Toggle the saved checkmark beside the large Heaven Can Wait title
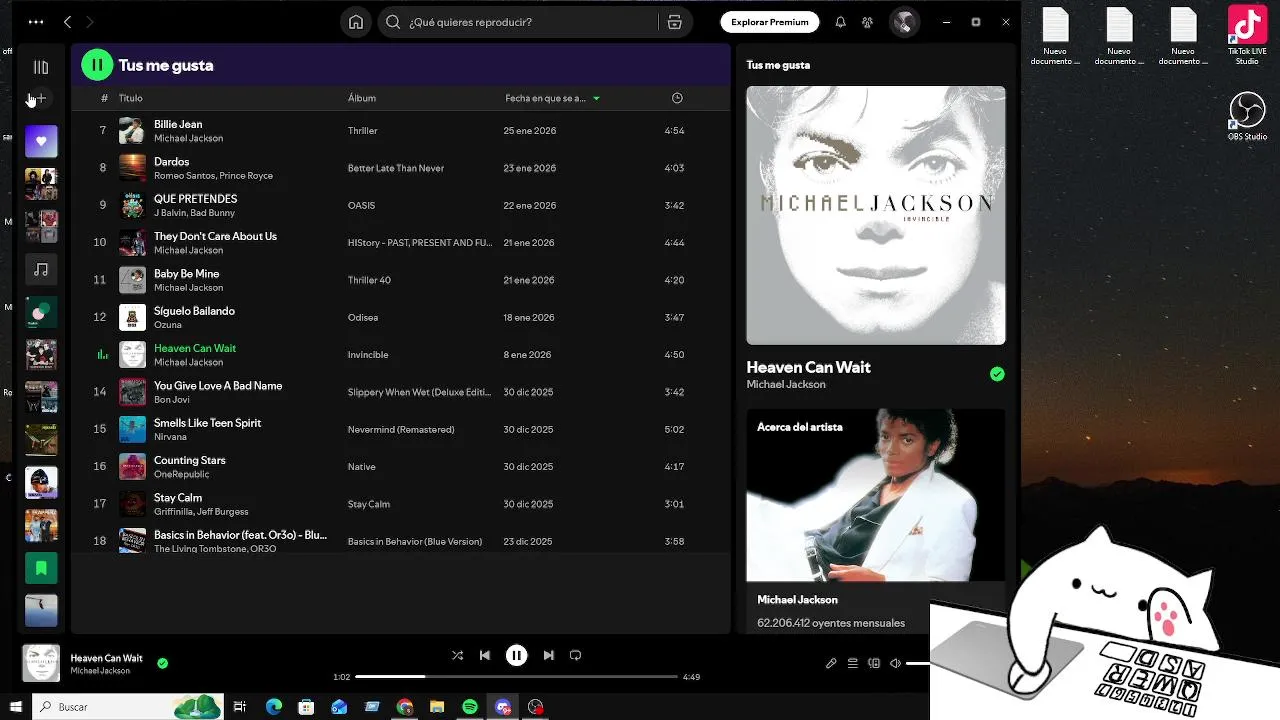The height and width of the screenshot is (720, 1280). click(x=997, y=374)
